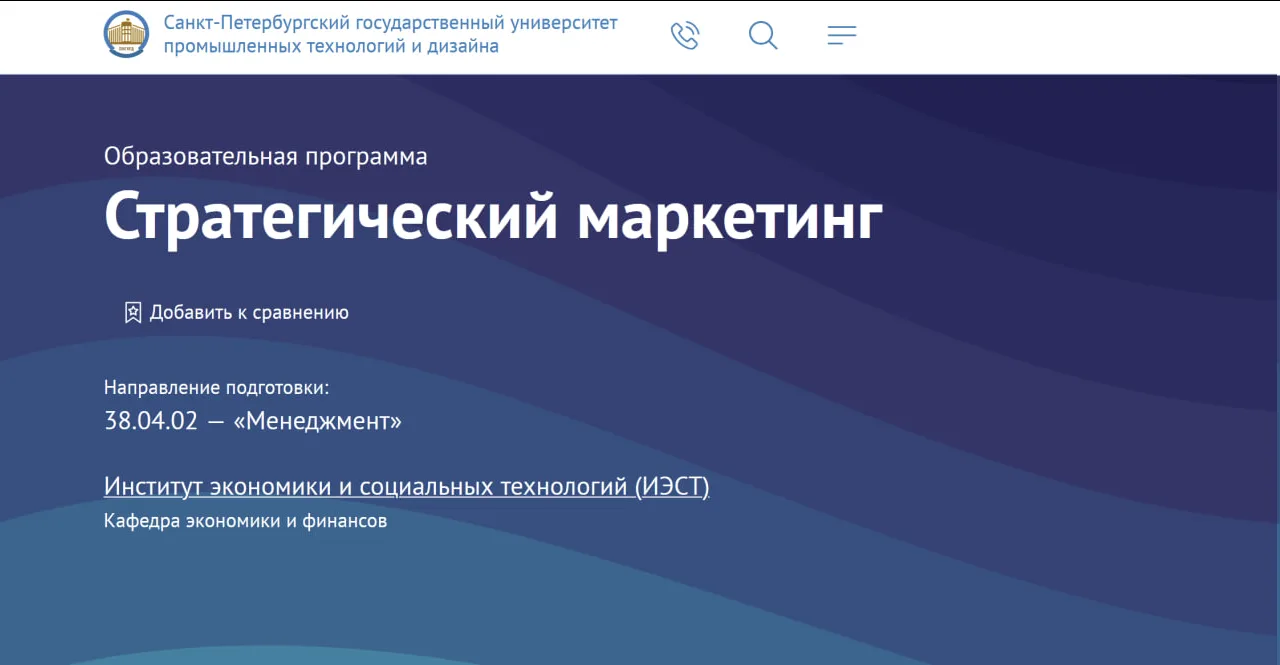1280x665 pixels.
Task: Click the university logo emblem
Action: (x=126, y=35)
